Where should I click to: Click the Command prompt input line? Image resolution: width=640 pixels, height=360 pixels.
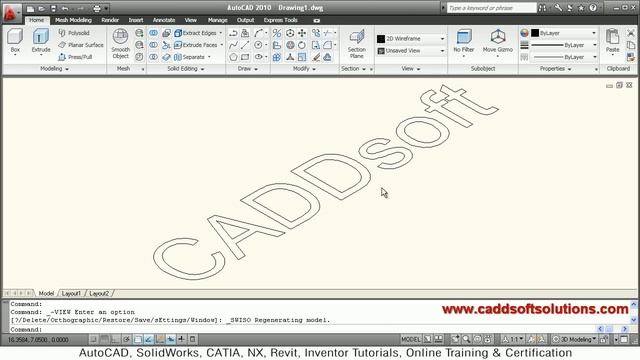[302, 329]
